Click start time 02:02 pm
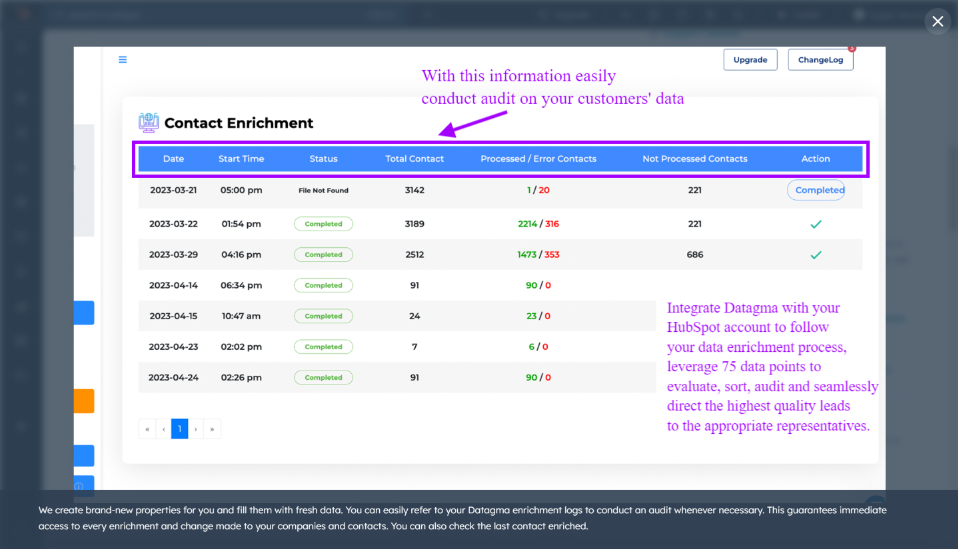Viewport: 958px width, 549px height. coord(241,347)
